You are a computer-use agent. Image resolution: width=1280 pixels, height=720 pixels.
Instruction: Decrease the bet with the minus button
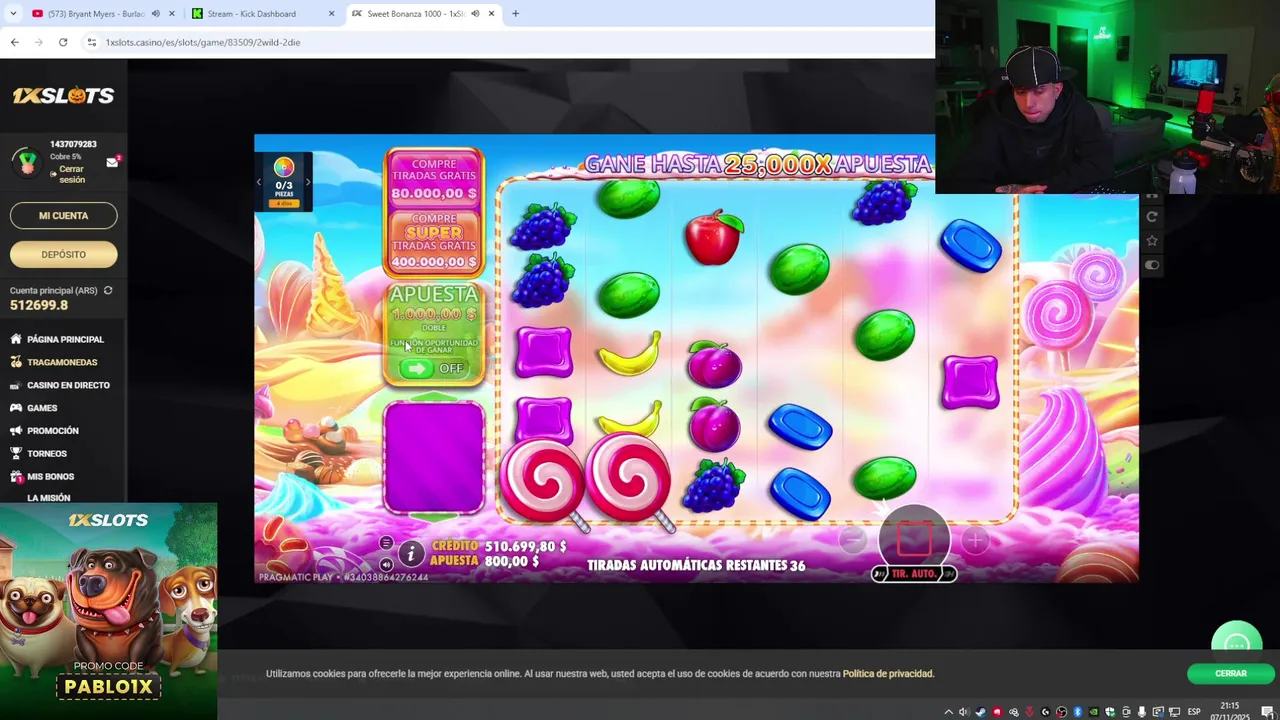tap(852, 541)
